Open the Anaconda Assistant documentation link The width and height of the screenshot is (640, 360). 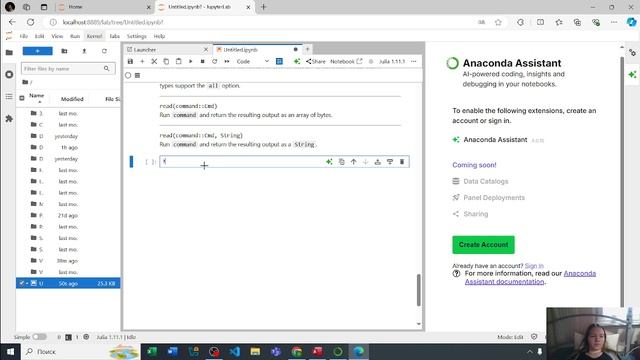click(530, 278)
